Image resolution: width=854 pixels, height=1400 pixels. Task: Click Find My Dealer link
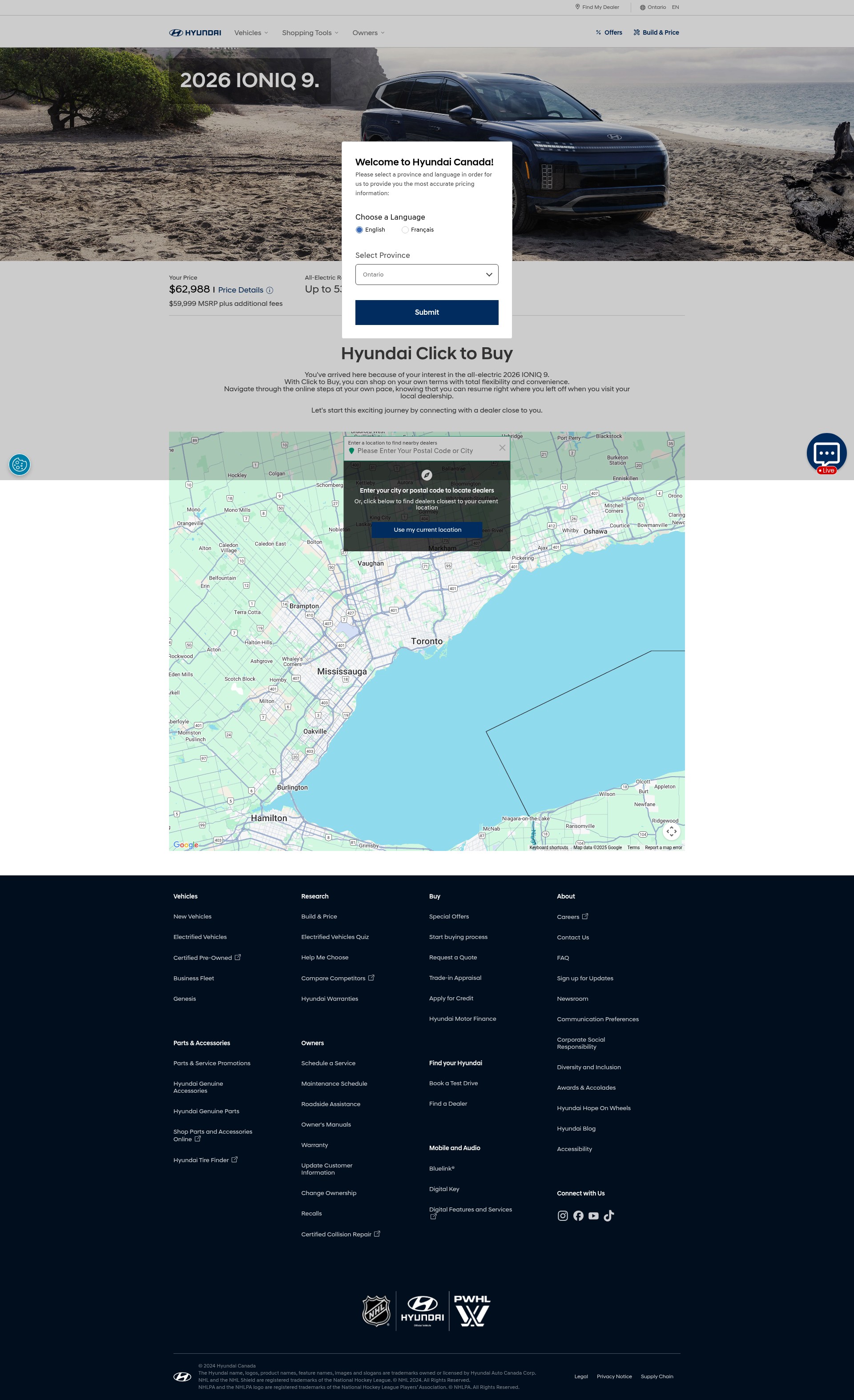[597, 8]
